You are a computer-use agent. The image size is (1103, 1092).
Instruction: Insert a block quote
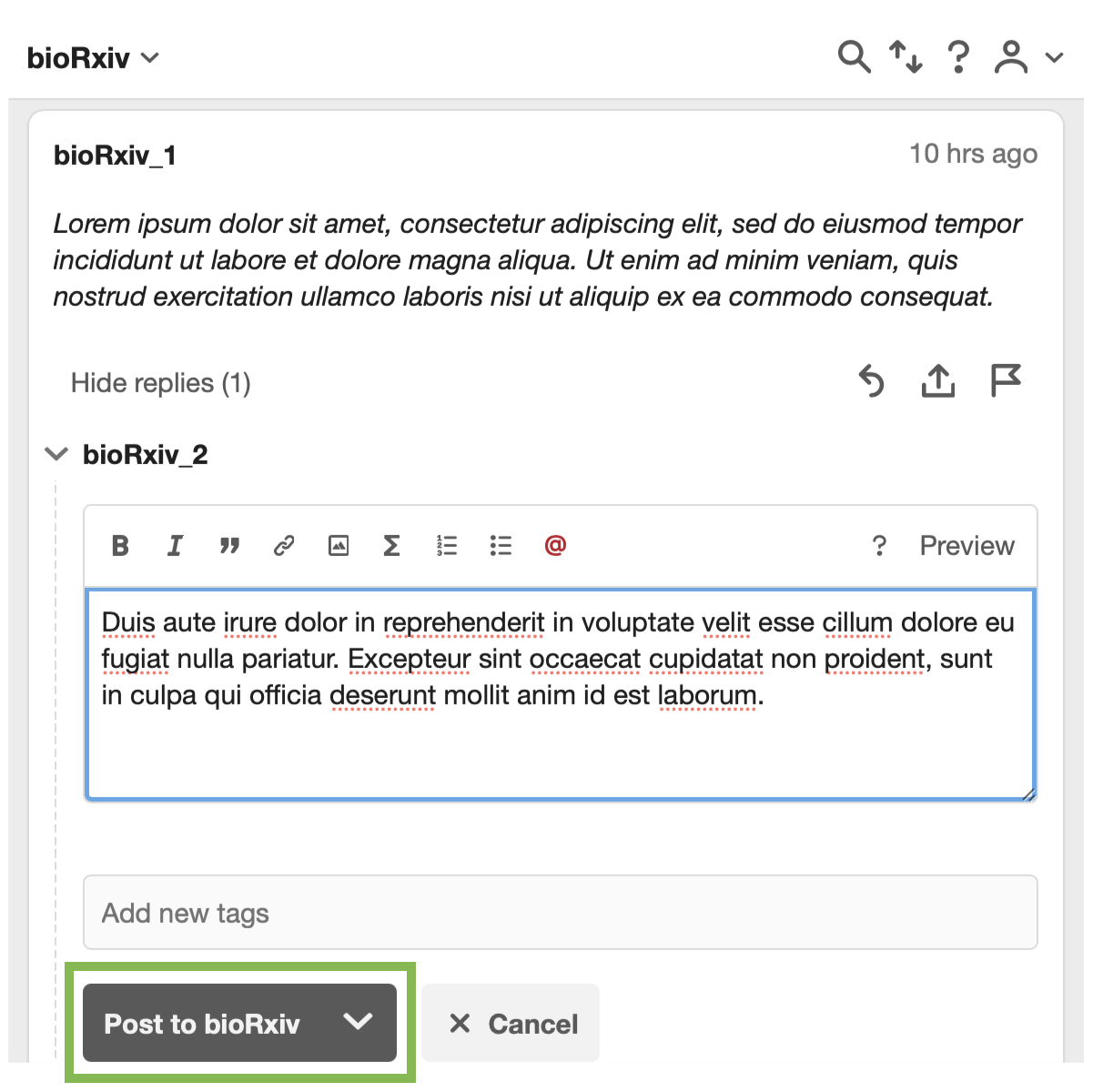(x=229, y=546)
